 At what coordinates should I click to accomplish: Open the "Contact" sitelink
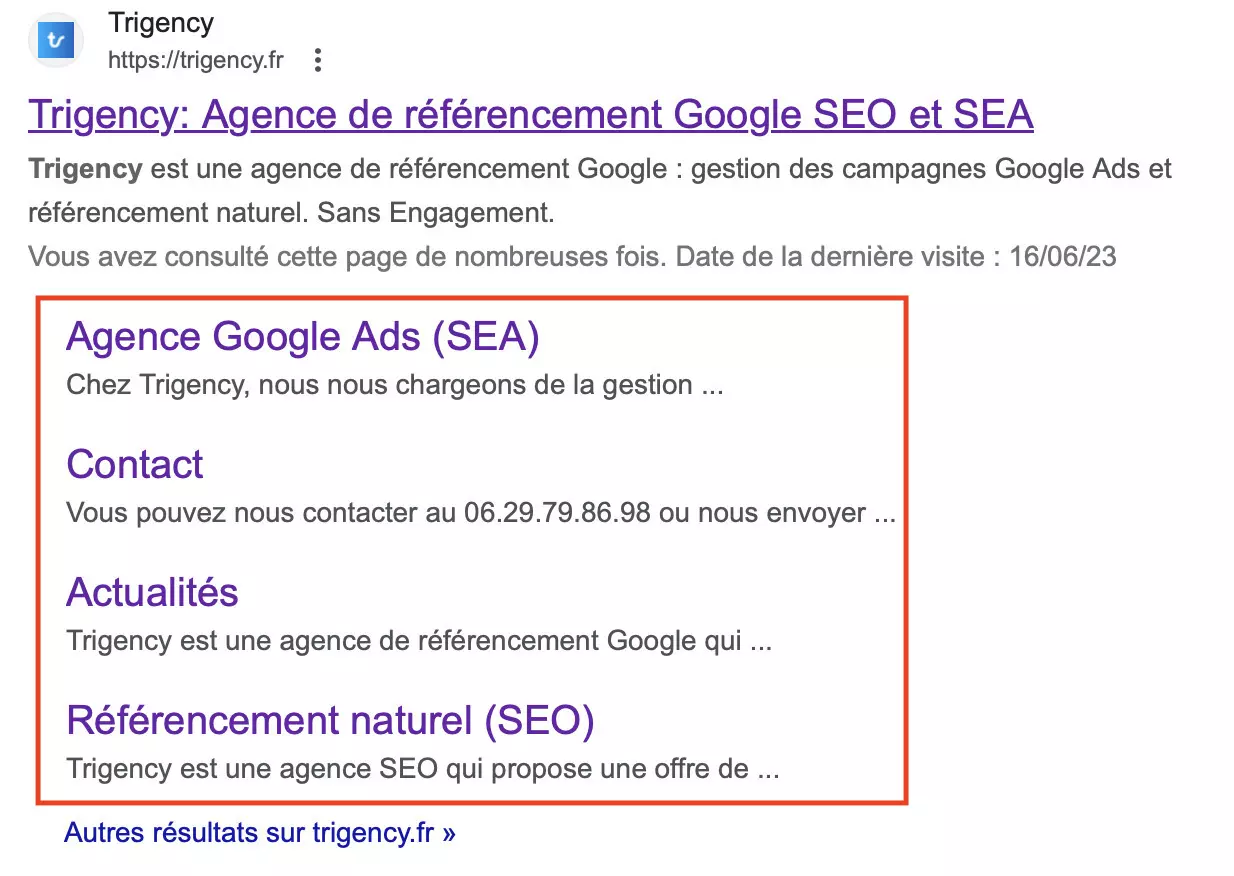tap(134, 464)
